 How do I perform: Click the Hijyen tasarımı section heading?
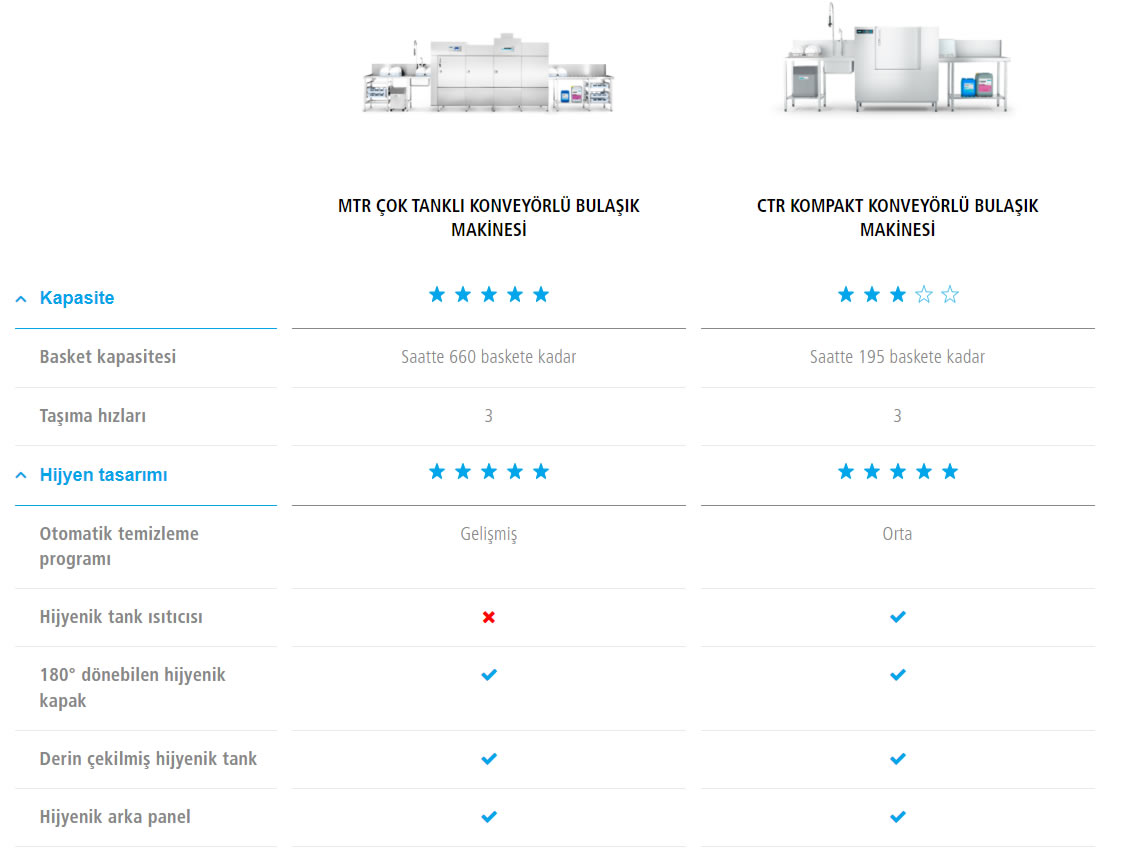point(103,475)
